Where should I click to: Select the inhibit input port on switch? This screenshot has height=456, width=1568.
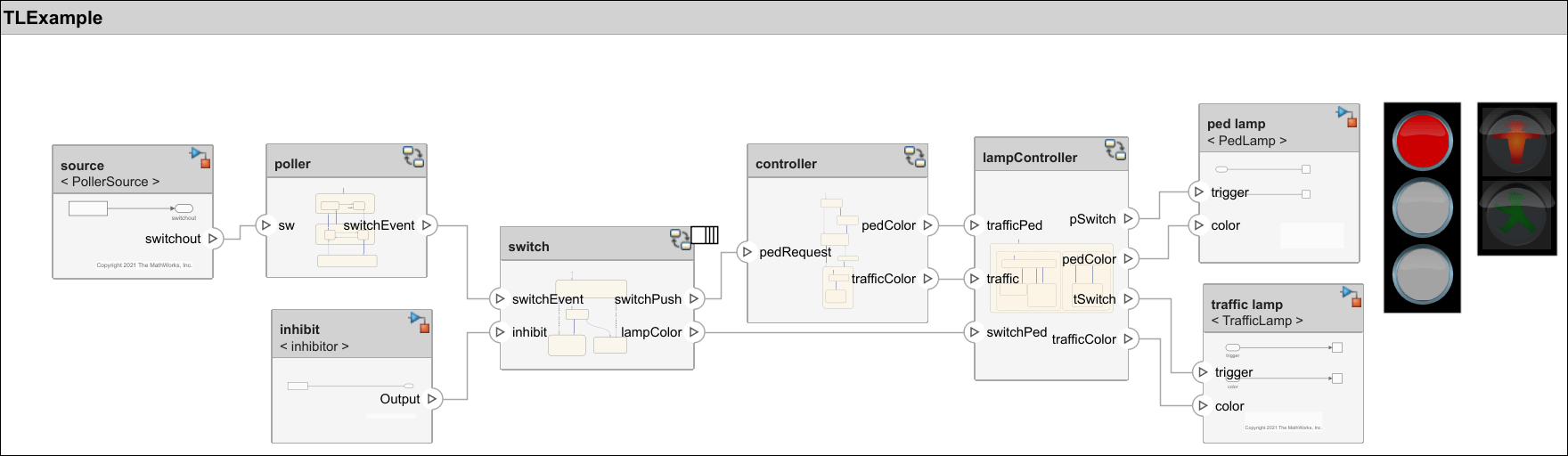click(x=500, y=332)
